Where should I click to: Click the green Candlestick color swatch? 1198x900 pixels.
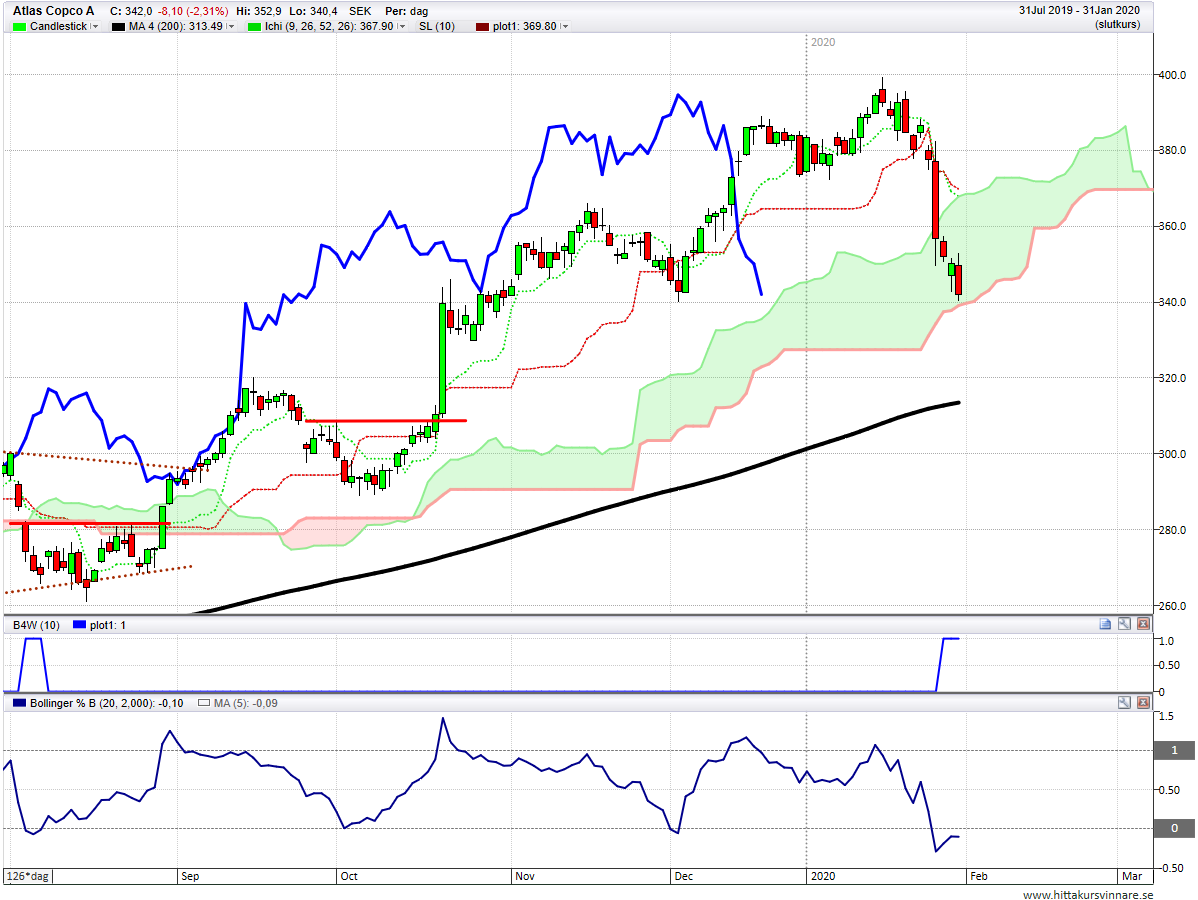coord(20,27)
